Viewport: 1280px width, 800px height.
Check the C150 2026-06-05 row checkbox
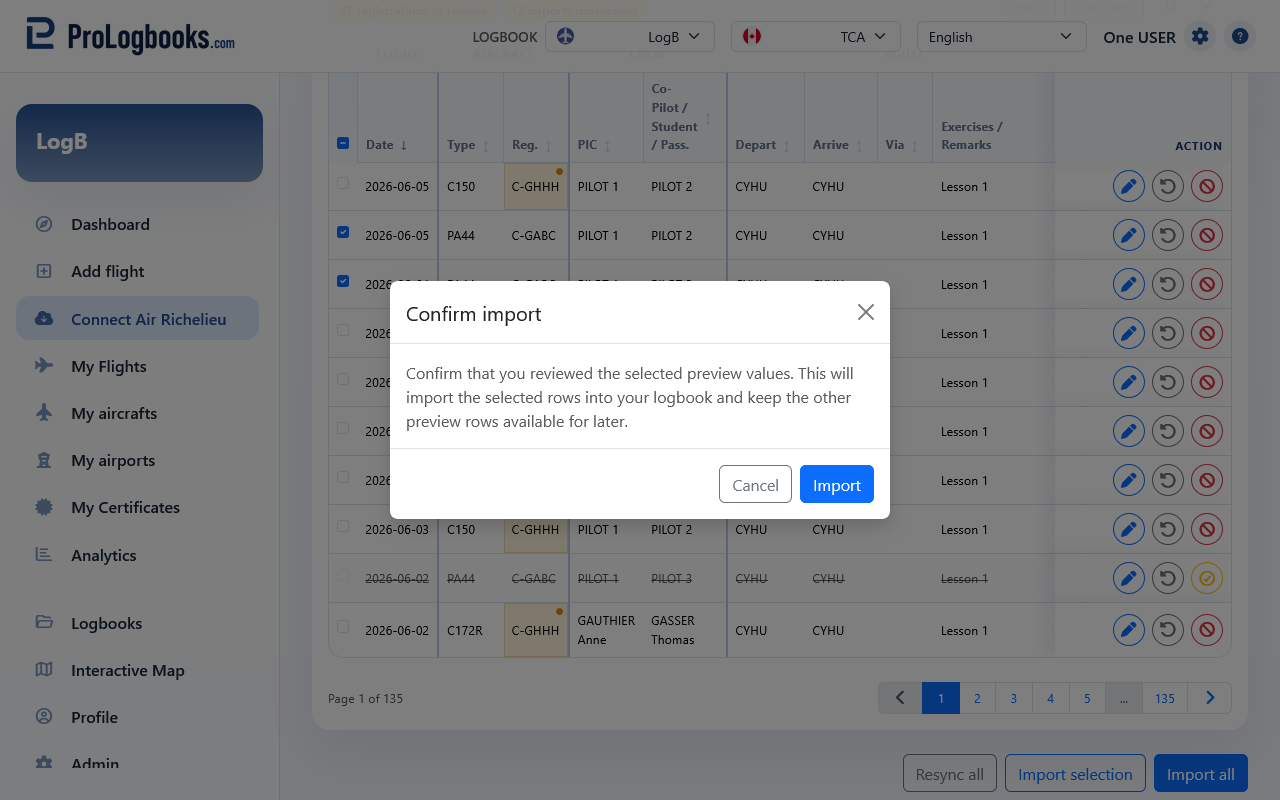343,184
